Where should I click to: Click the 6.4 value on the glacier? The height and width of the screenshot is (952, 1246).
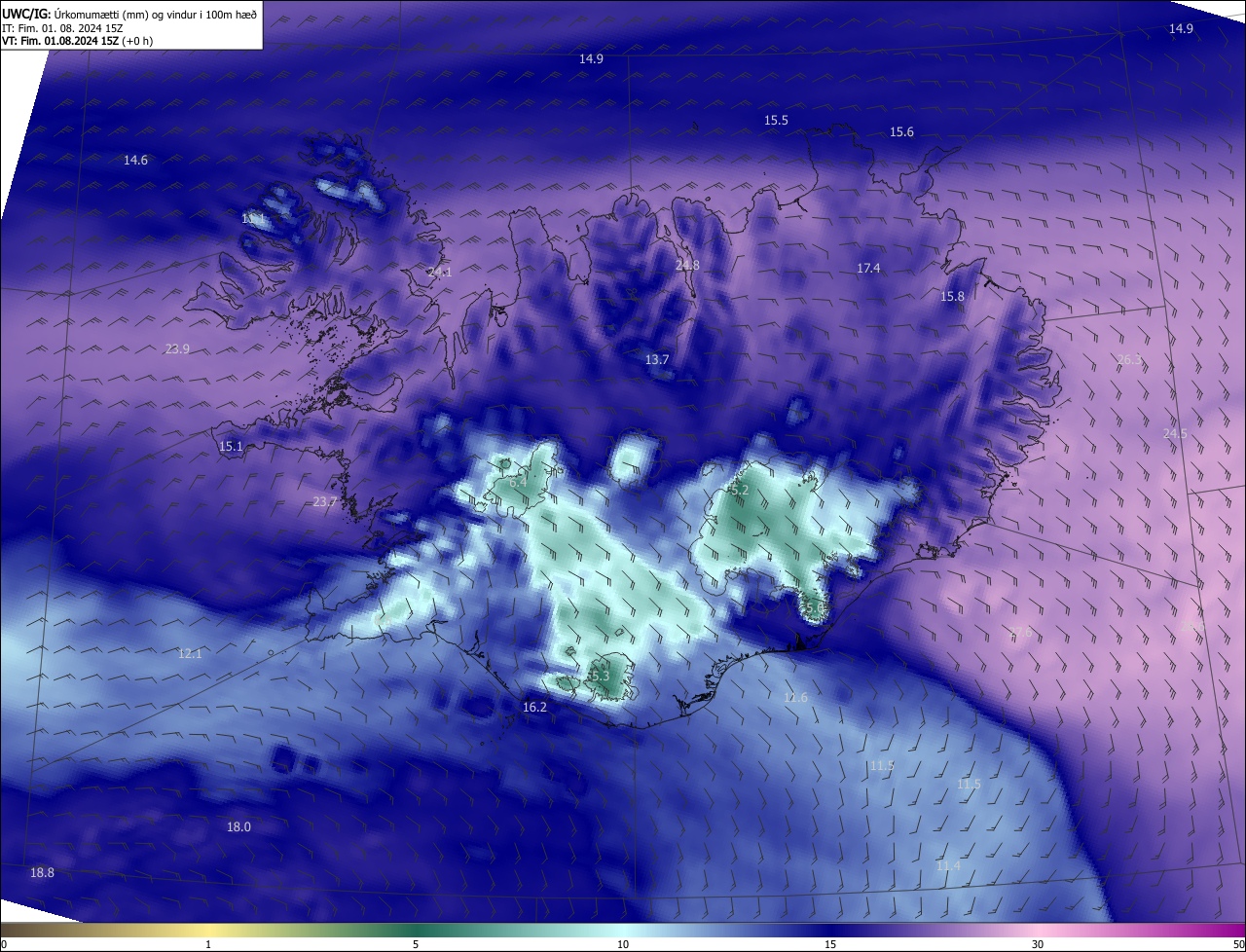(518, 482)
